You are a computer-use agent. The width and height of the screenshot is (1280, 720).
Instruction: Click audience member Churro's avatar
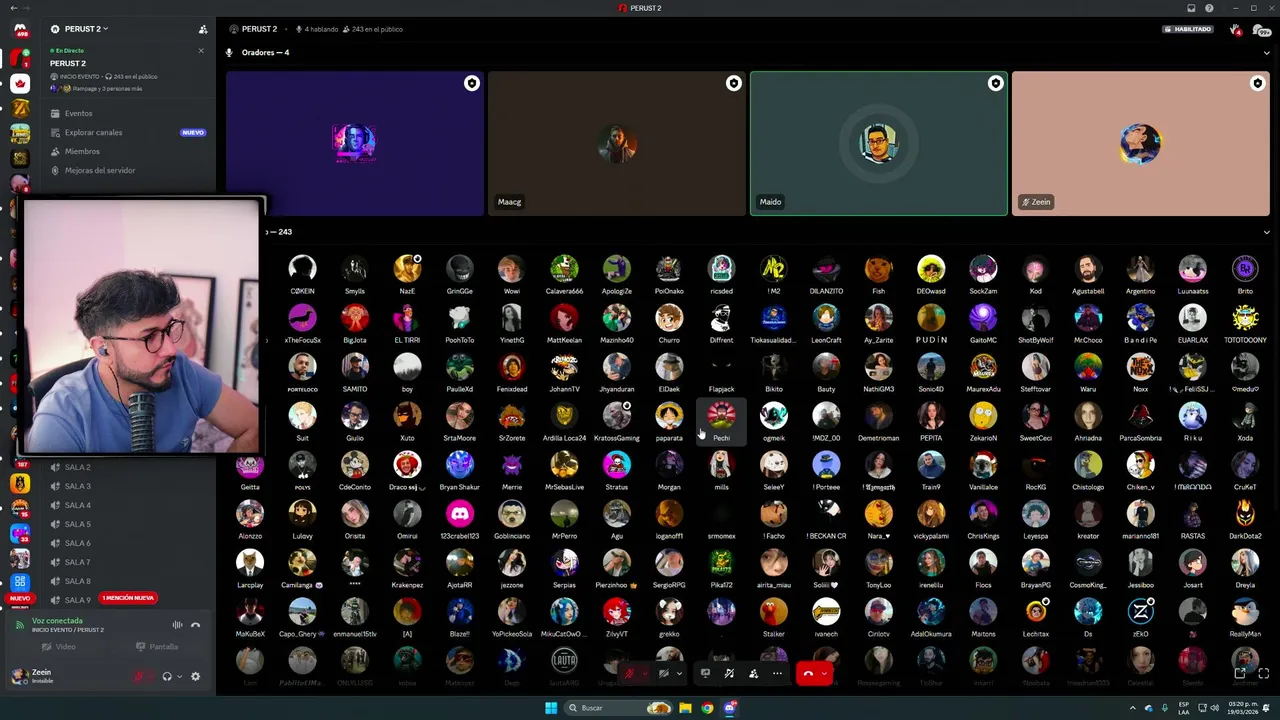point(669,318)
